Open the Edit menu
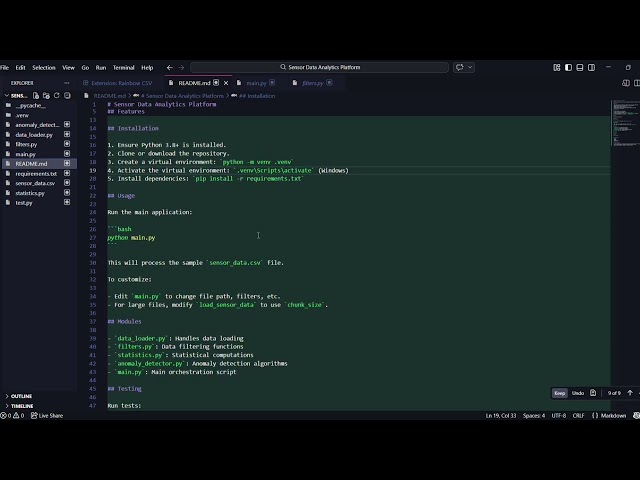The width and height of the screenshot is (640, 480). pos(20,67)
